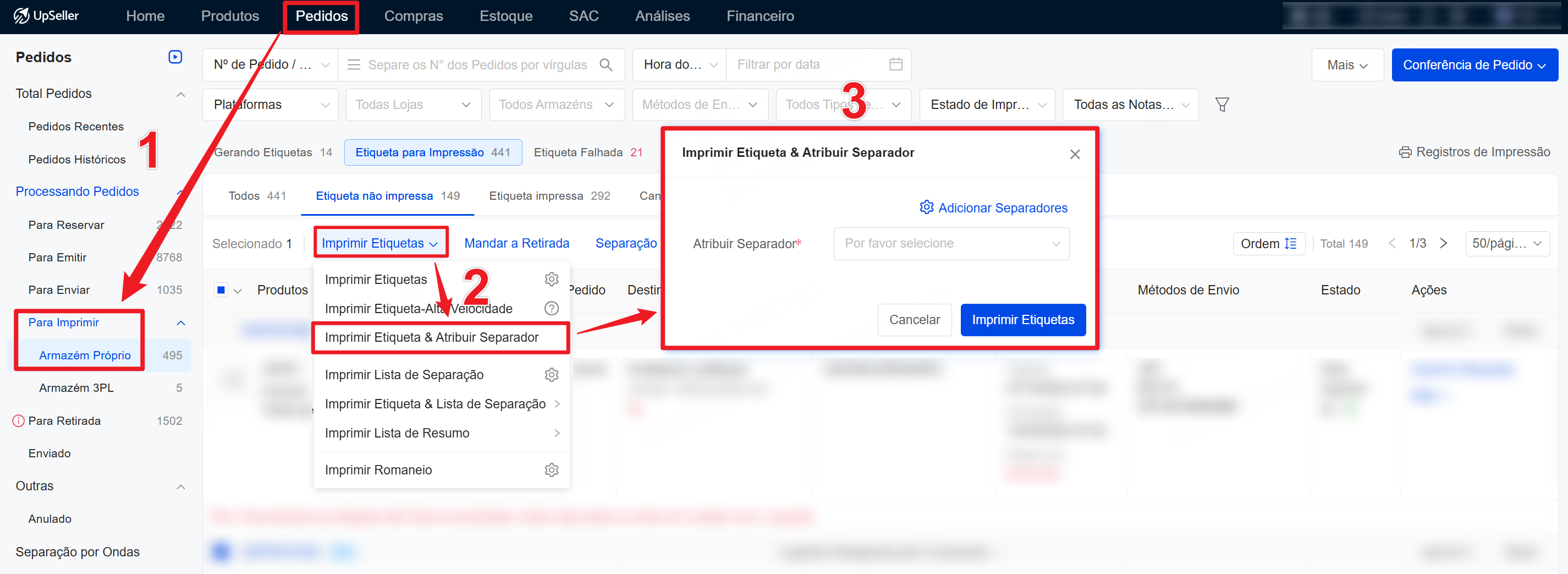The height and width of the screenshot is (574, 1568).
Task: Click the sidebar collapse icon beside Pedidos
Action: tap(175, 57)
